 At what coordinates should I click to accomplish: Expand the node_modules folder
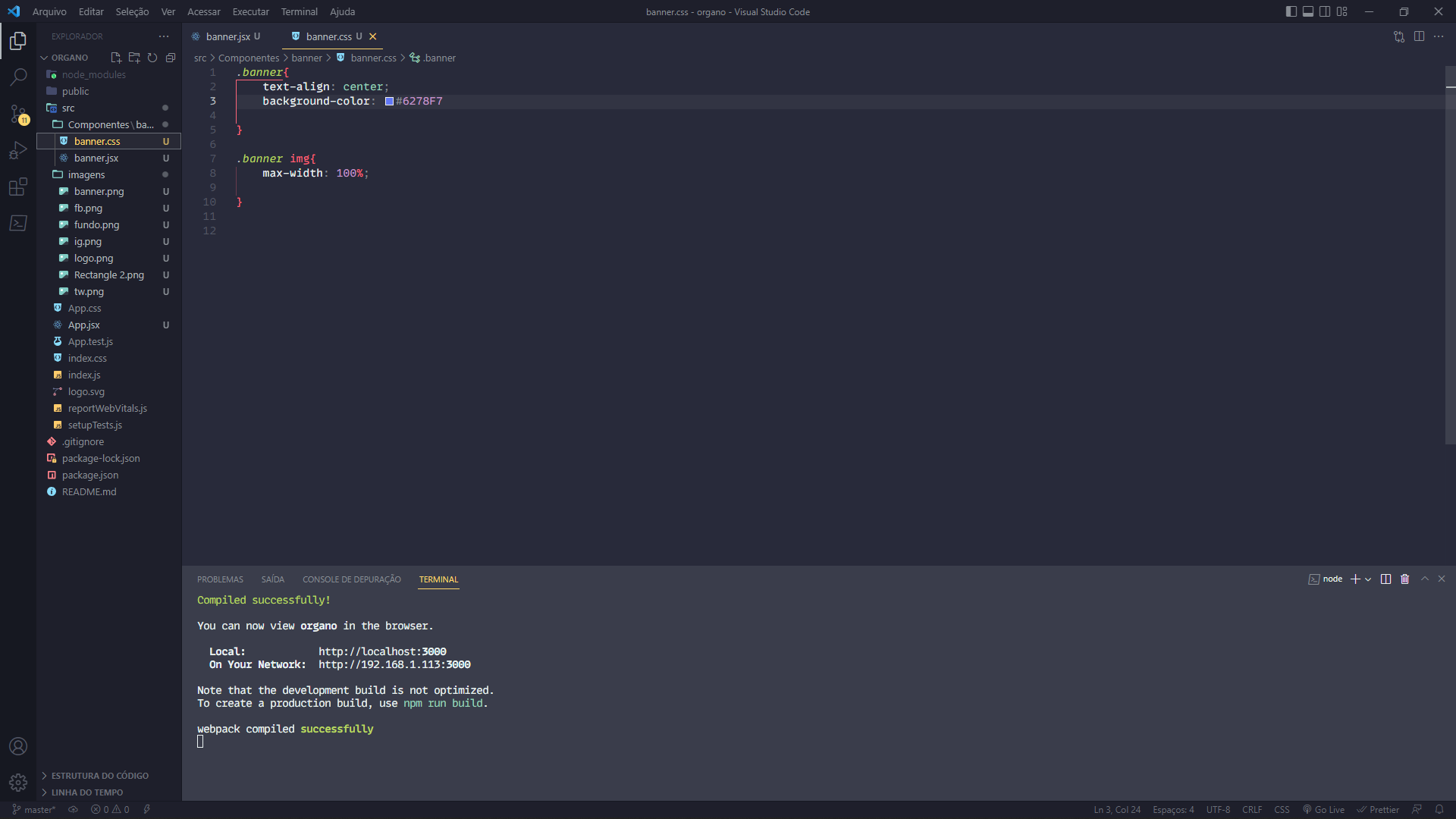(108, 74)
